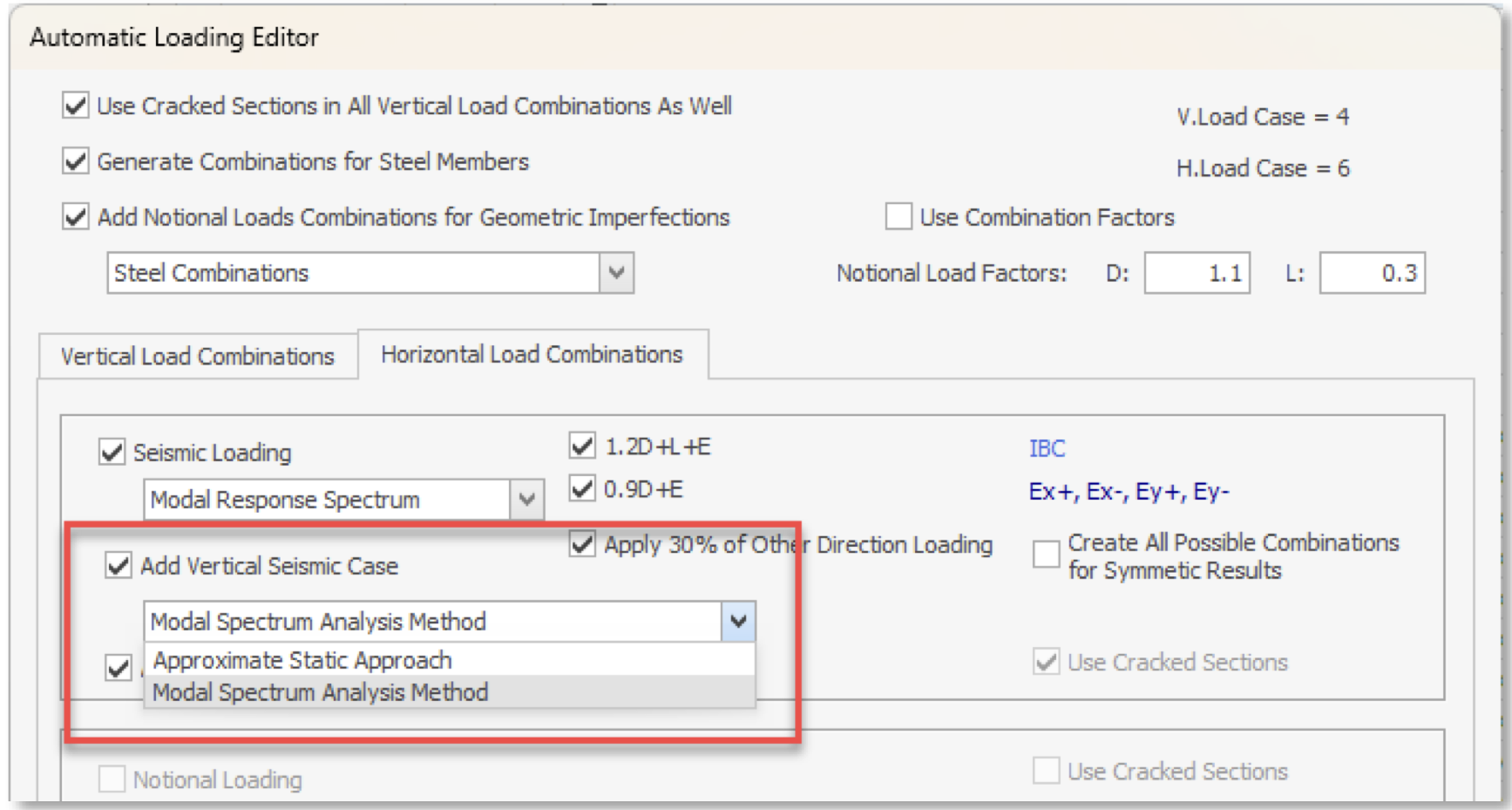
Task: Click the Modal Spectrum Analysis Method dropdown arrow
Action: coord(738,622)
